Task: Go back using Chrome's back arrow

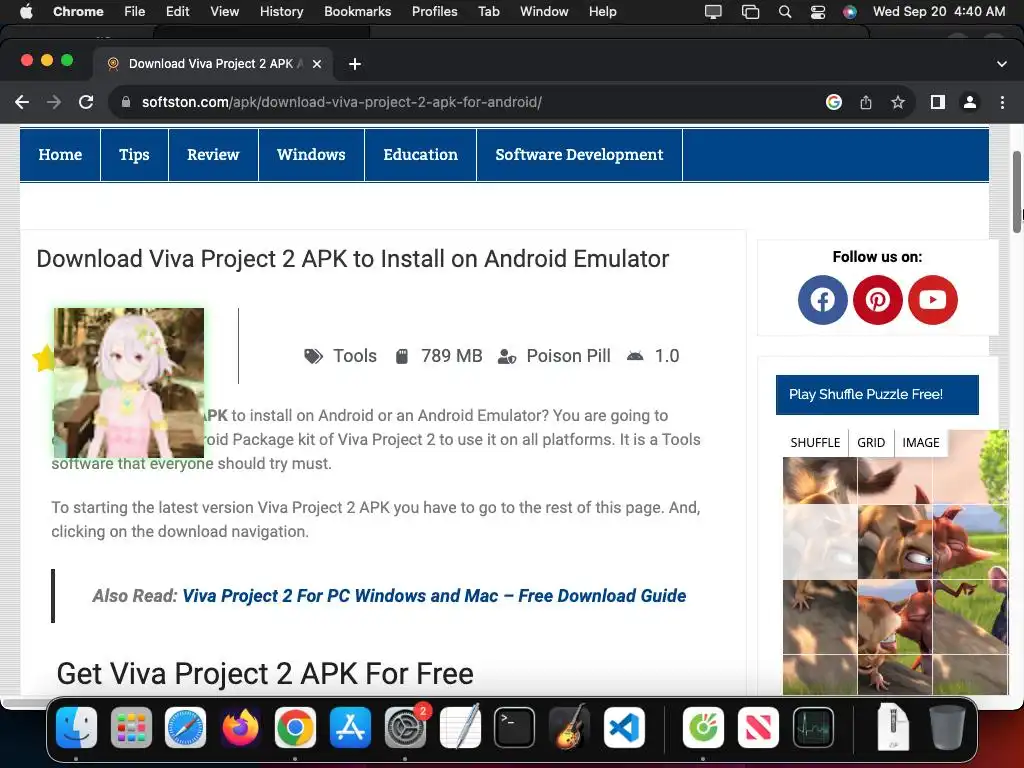Action: click(x=22, y=102)
